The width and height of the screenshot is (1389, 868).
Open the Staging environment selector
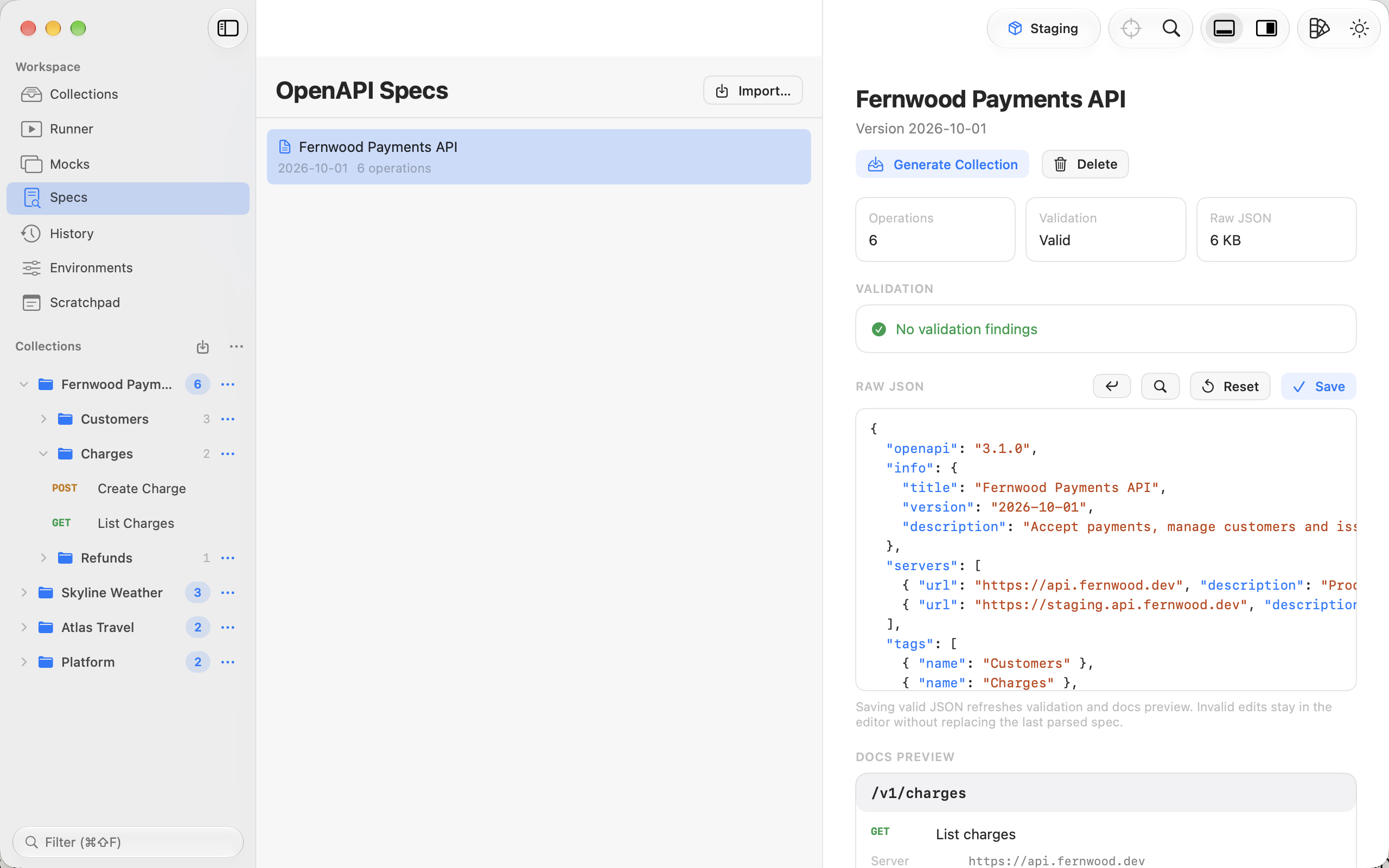coord(1043,28)
